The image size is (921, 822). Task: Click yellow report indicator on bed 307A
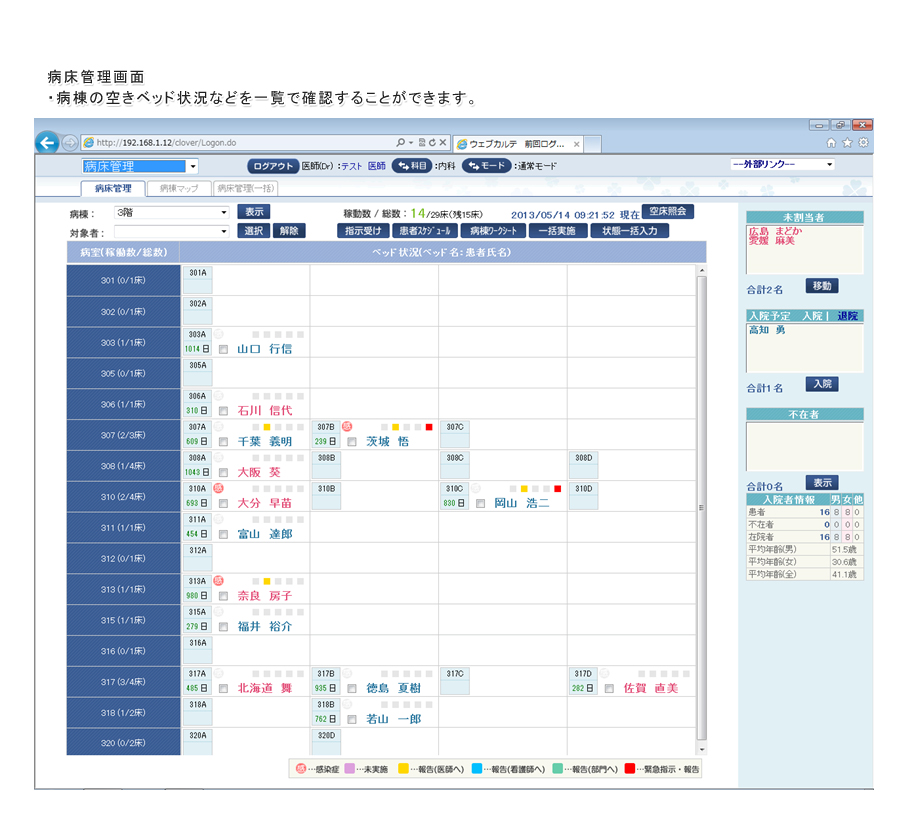point(267,427)
